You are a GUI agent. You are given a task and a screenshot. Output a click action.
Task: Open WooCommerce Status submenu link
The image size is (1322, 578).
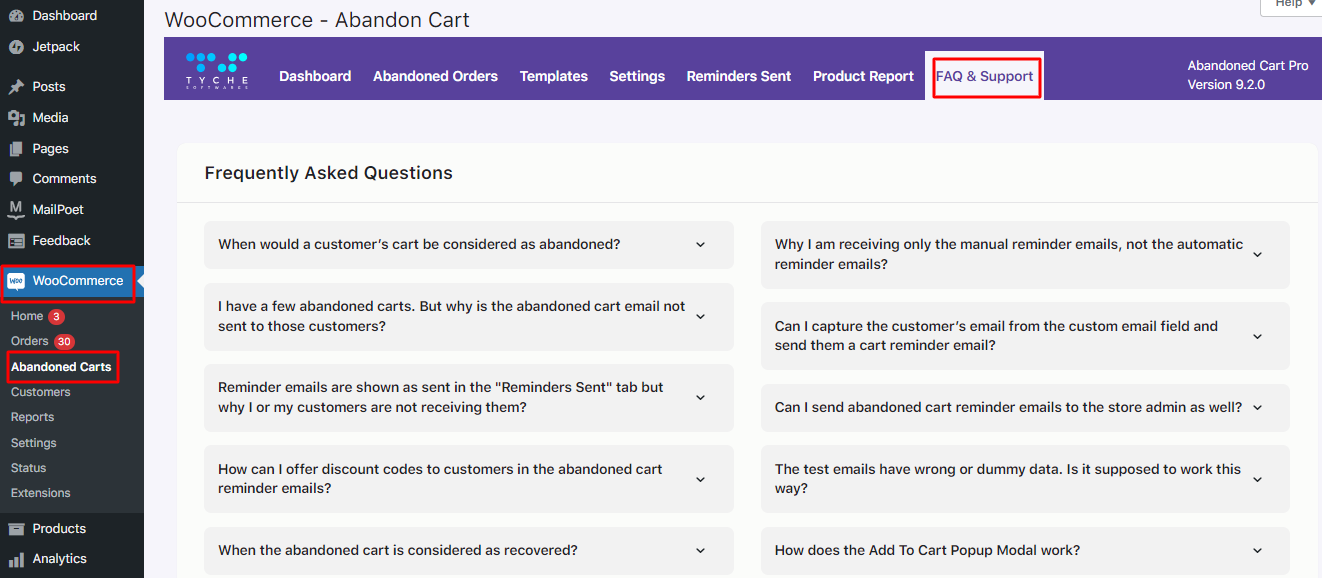29,468
